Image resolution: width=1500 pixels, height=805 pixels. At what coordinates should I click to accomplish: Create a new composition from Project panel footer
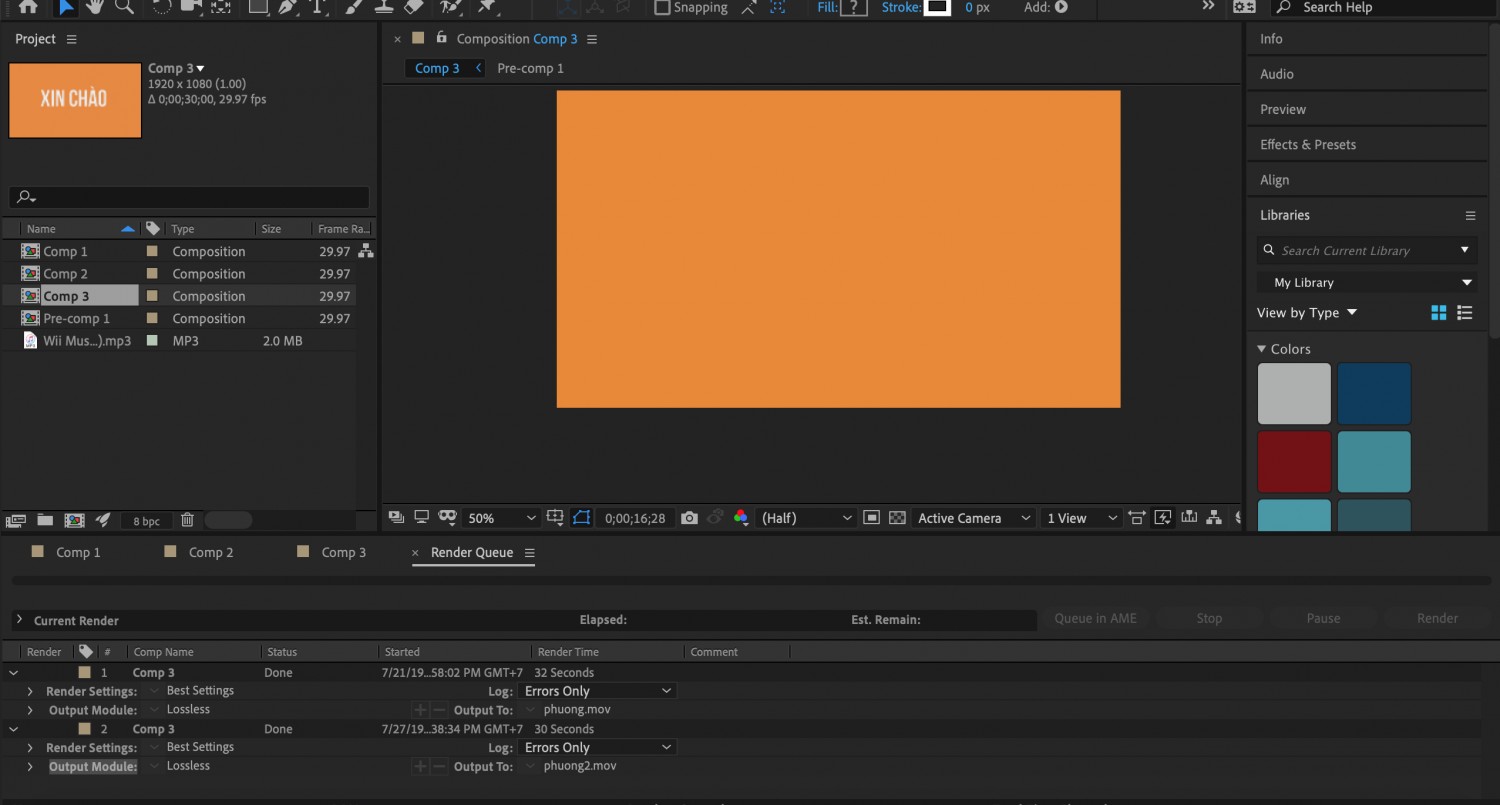[74, 520]
